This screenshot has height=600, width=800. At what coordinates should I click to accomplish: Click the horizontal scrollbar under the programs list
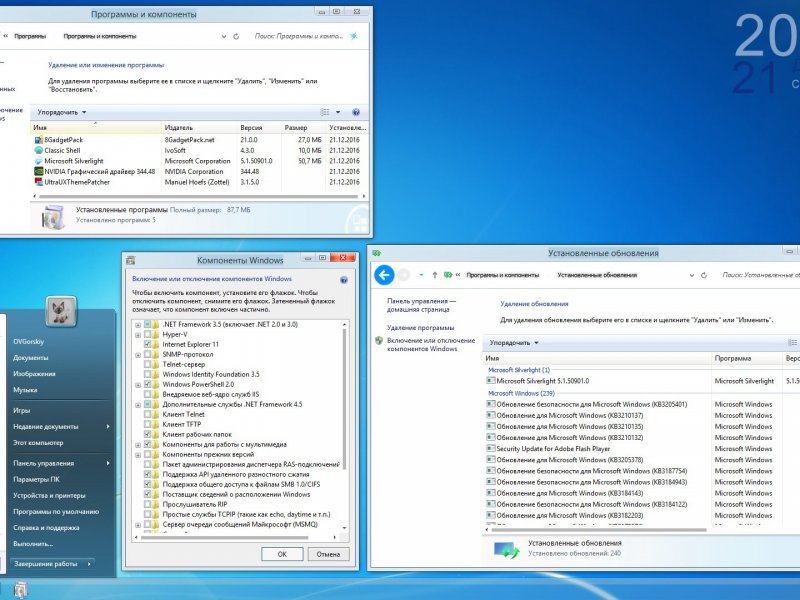click(x=198, y=196)
